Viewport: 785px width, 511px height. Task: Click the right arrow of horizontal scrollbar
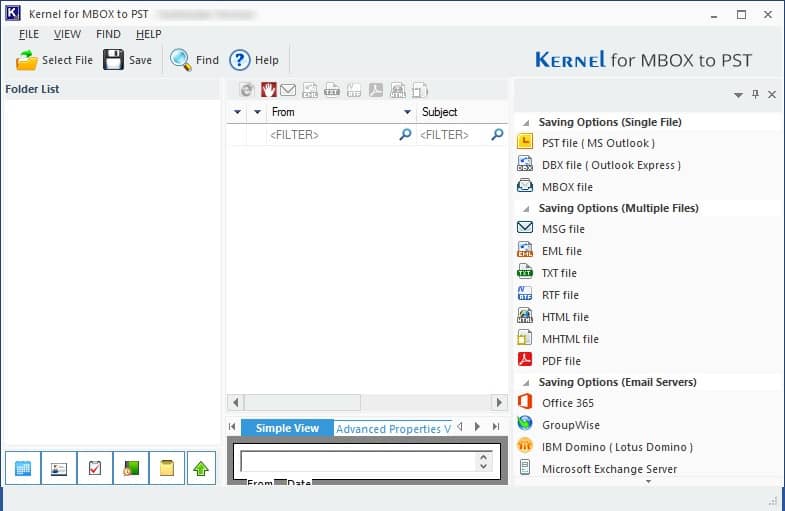499,402
